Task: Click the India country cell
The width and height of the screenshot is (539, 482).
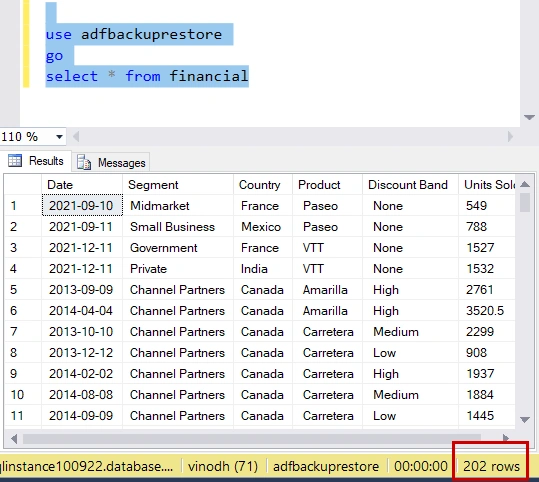Action: click(x=263, y=269)
